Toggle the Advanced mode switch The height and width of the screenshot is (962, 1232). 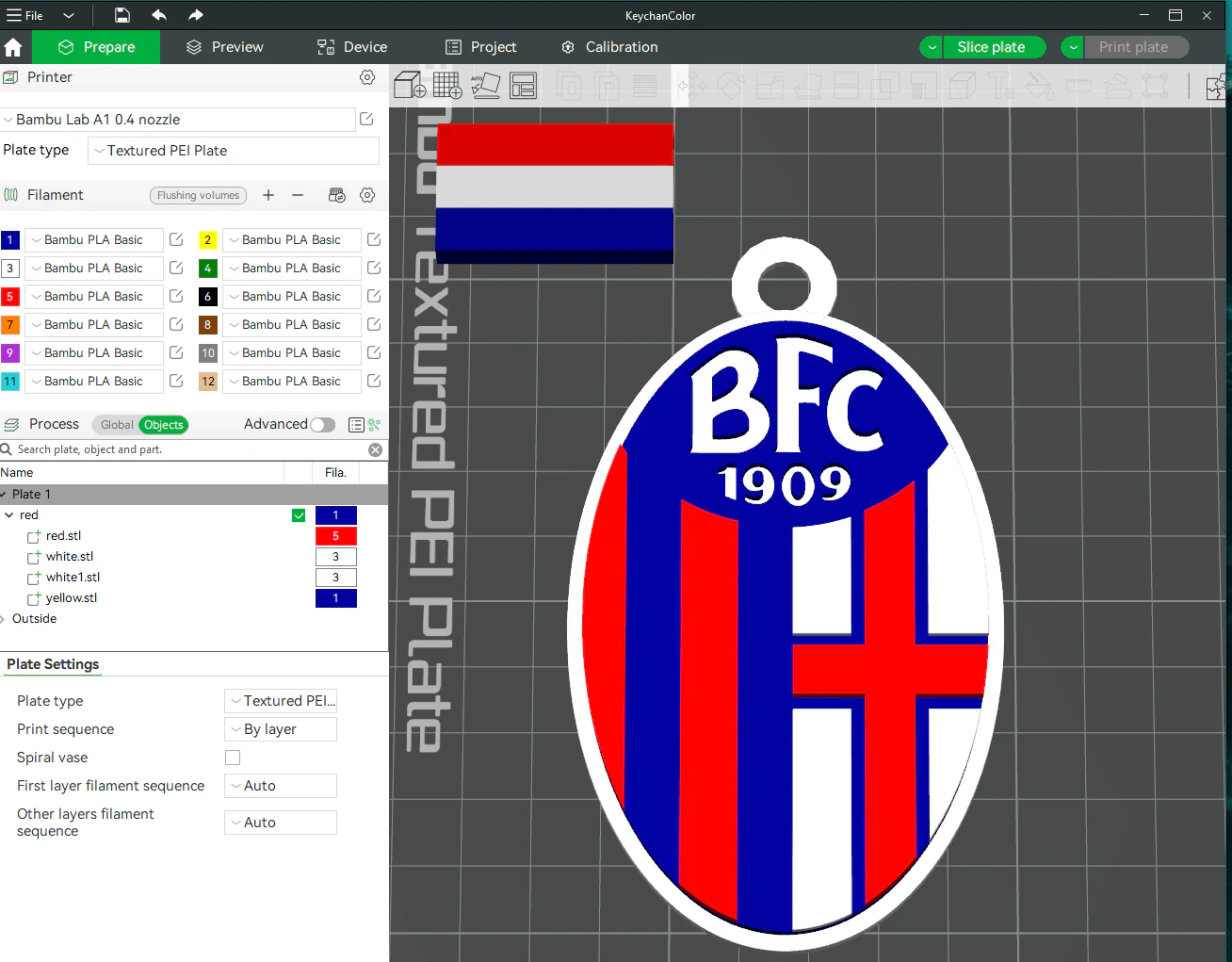(323, 425)
